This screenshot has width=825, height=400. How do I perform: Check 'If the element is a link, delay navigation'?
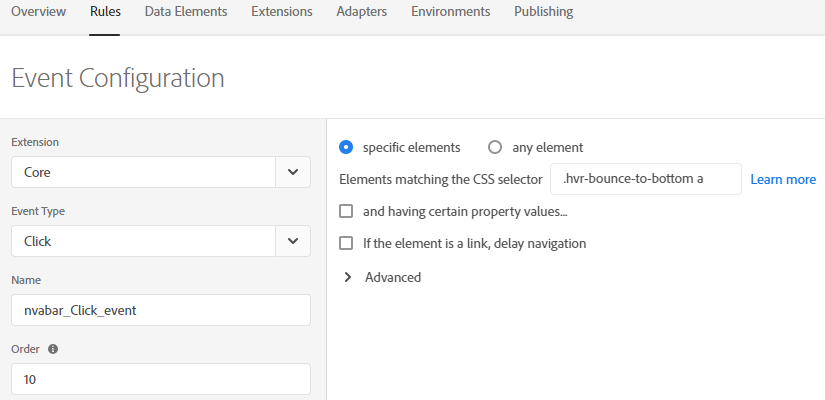[347, 243]
